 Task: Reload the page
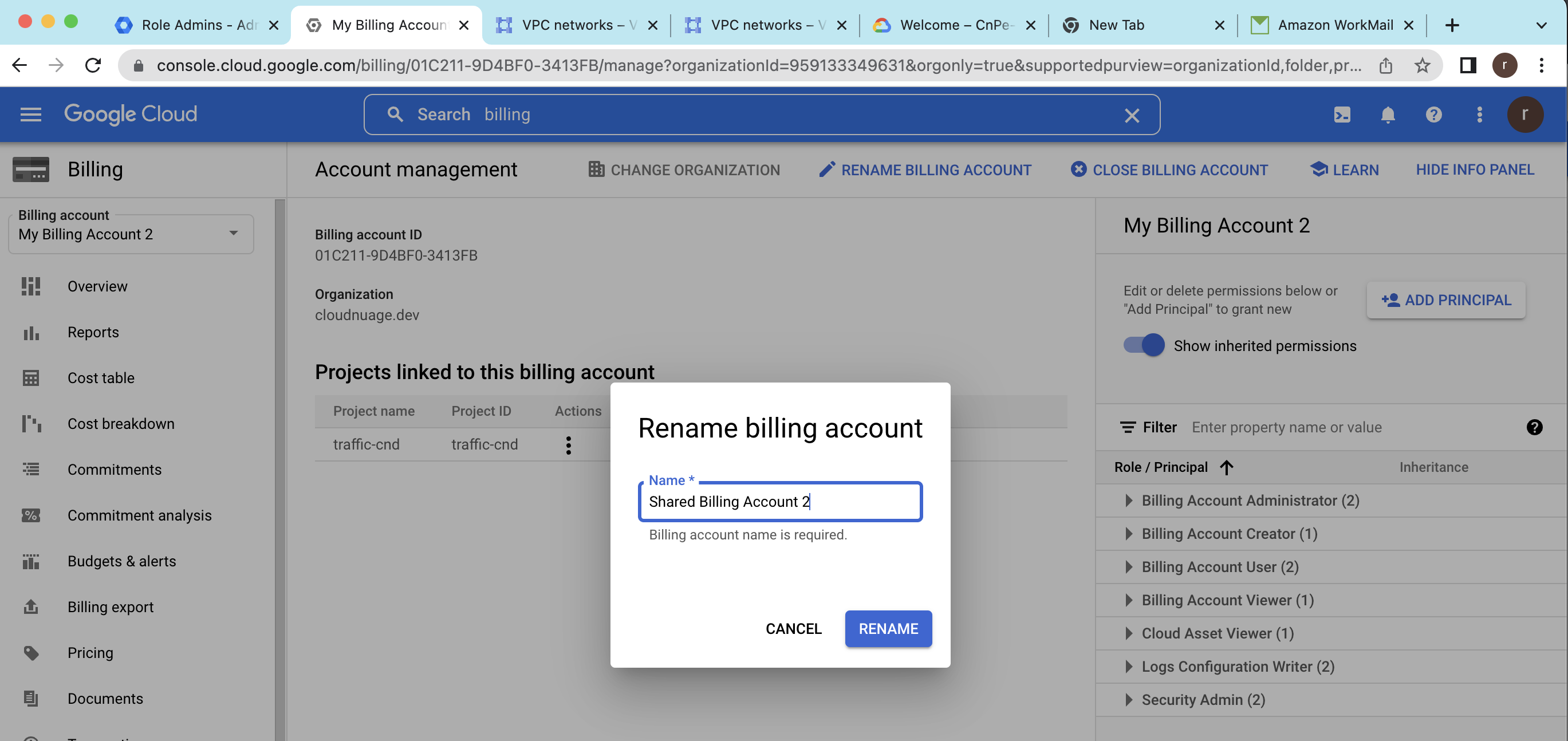[93, 65]
